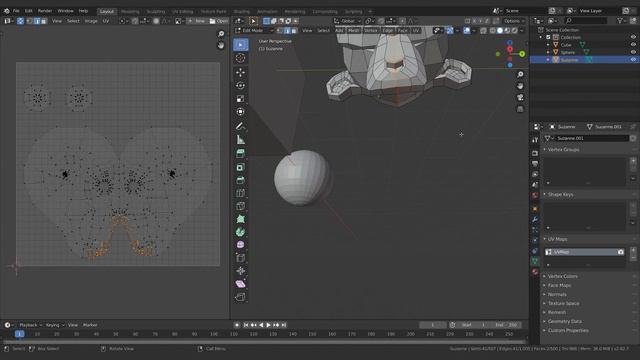Screen dimensions: 640x360
Task: Expand the Geometry Data panel
Action: (564, 321)
